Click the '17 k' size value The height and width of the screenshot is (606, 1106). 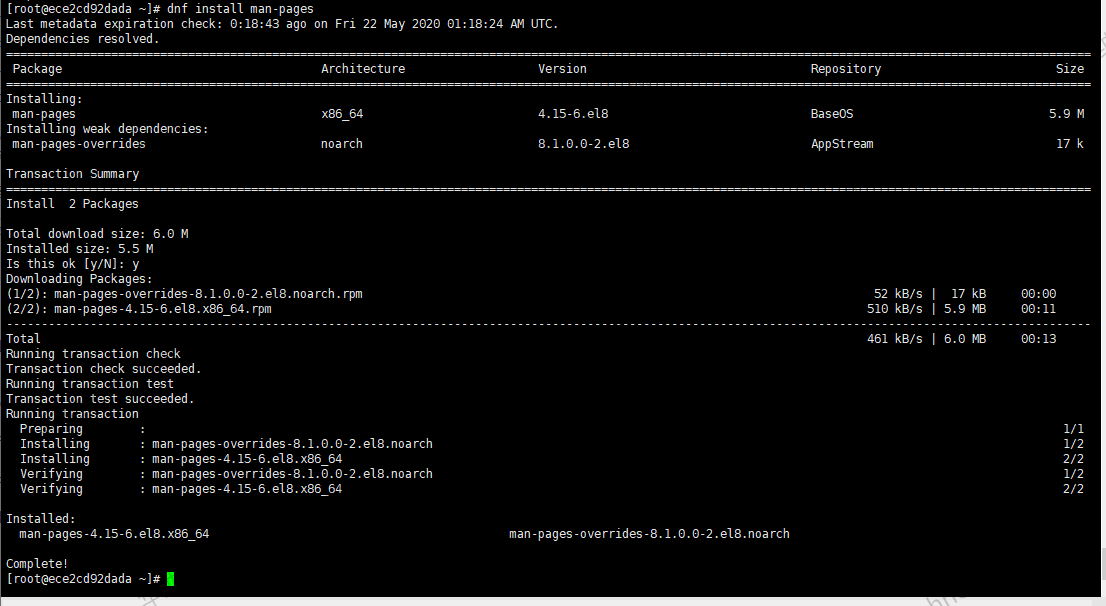pos(1070,144)
